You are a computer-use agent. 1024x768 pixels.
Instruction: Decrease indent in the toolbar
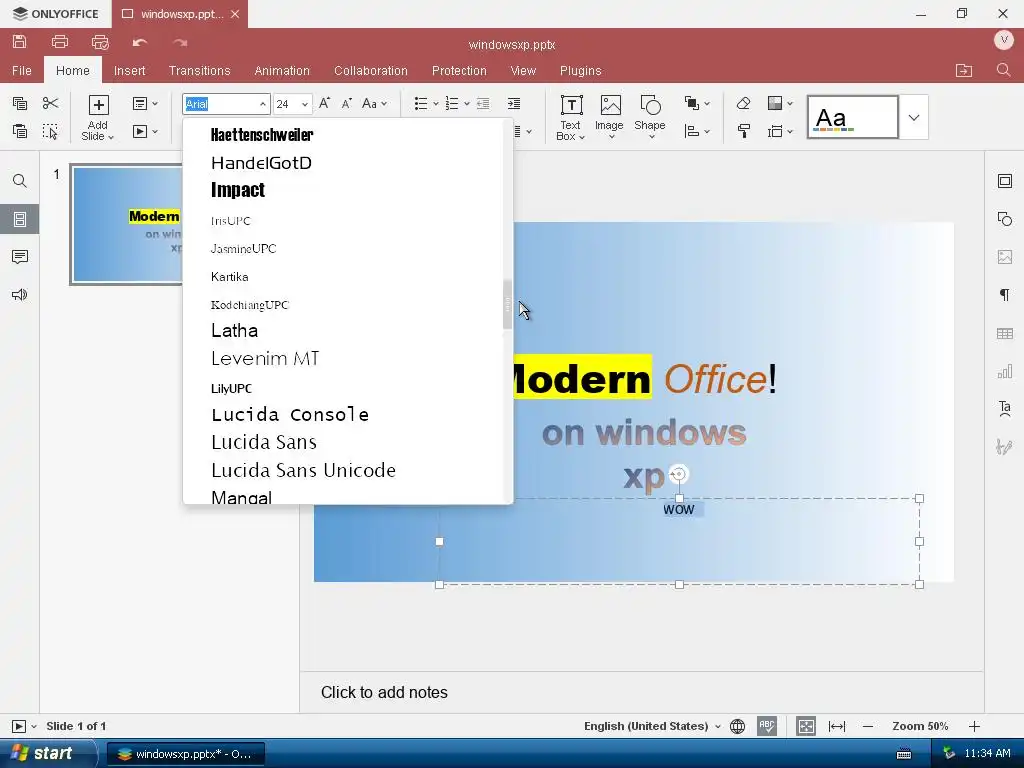[483, 103]
